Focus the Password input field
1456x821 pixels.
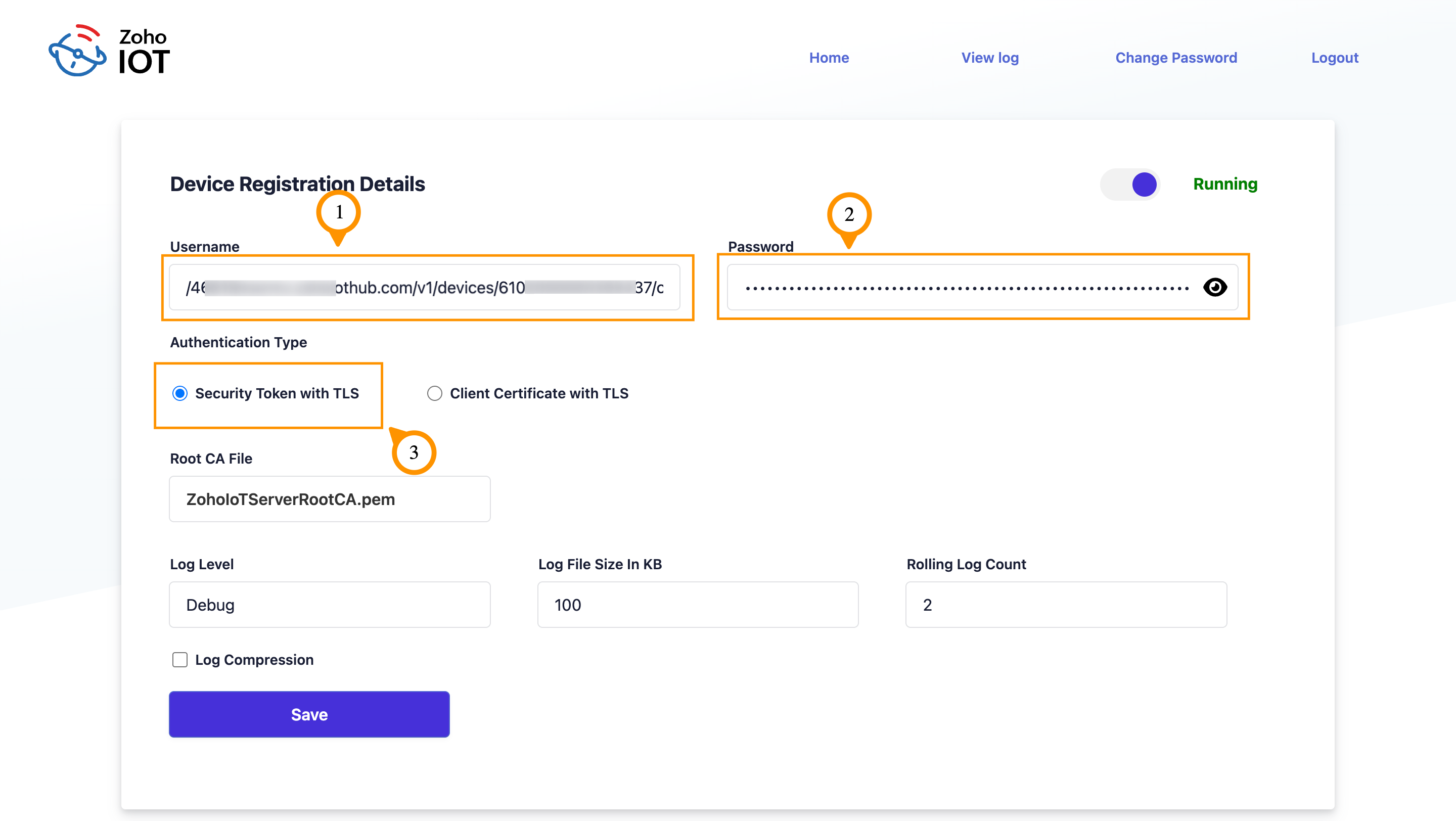(x=961, y=287)
